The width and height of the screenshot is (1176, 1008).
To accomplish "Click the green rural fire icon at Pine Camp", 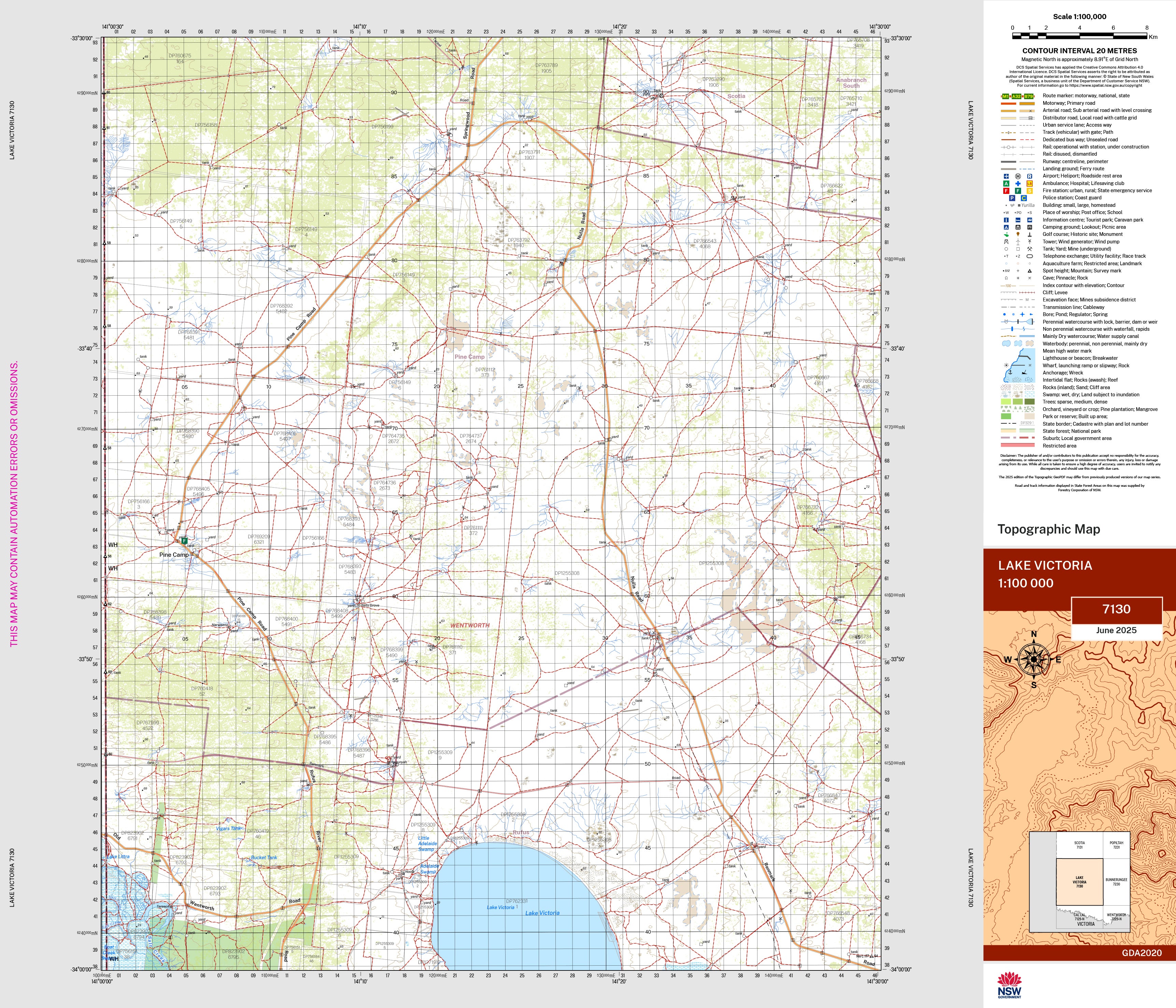I will [184, 541].
